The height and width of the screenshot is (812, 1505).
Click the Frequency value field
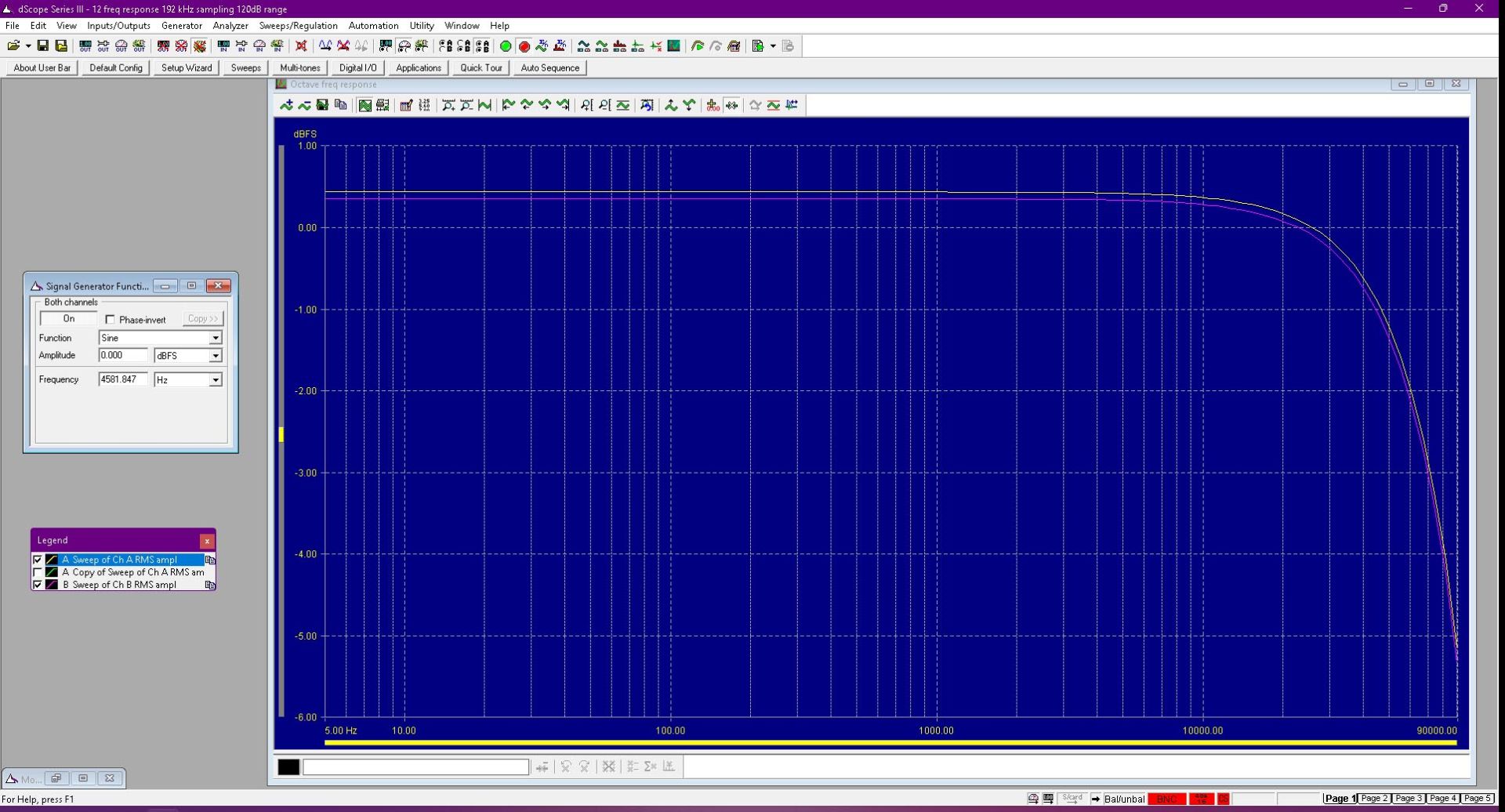tap(123, 380)
